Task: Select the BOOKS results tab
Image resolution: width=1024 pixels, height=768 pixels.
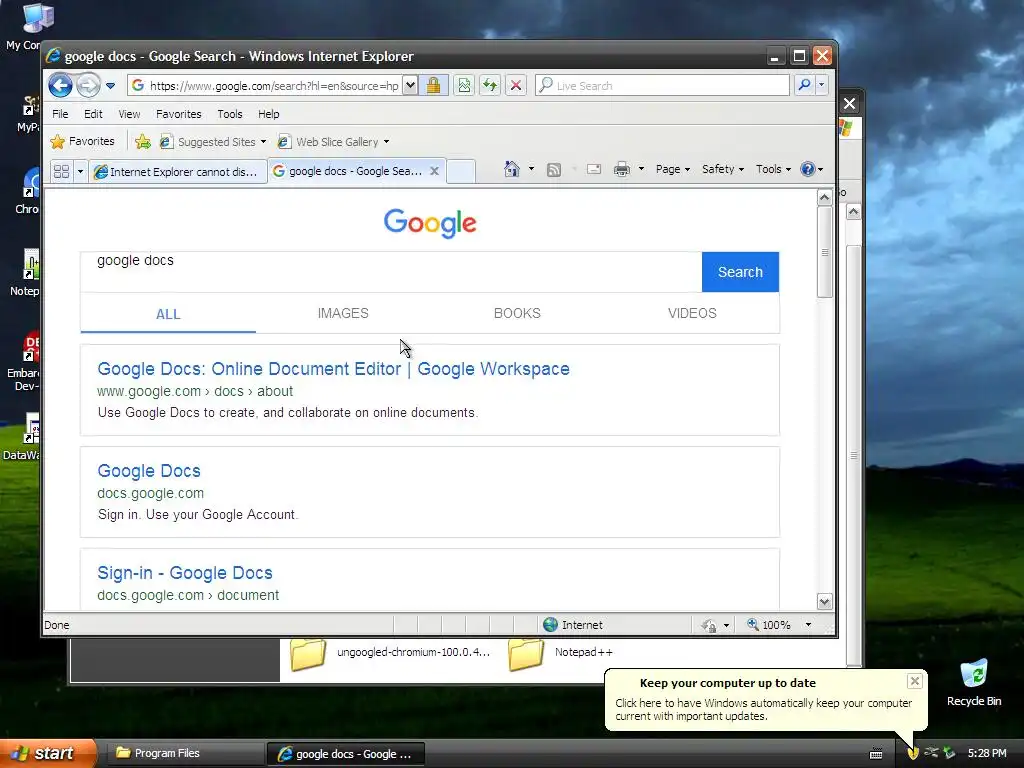Action: click(517, 313)
